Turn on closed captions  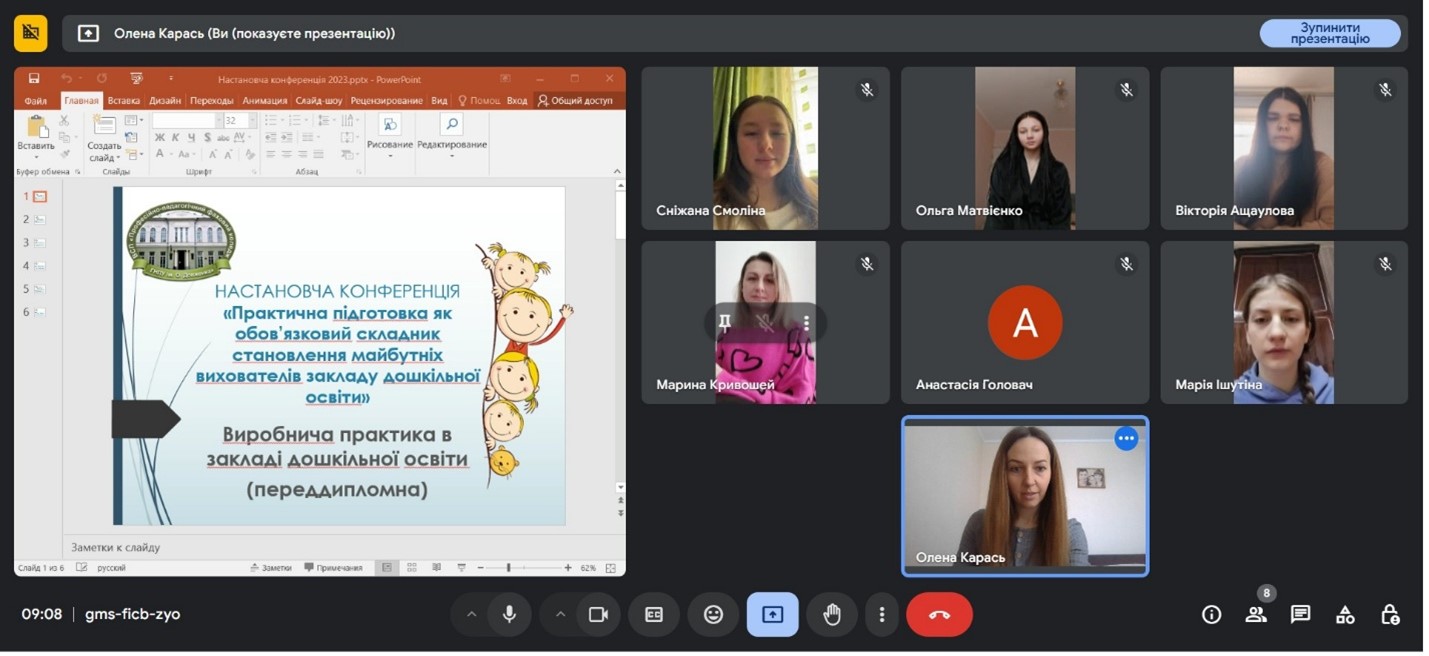[x=654, y=615]
